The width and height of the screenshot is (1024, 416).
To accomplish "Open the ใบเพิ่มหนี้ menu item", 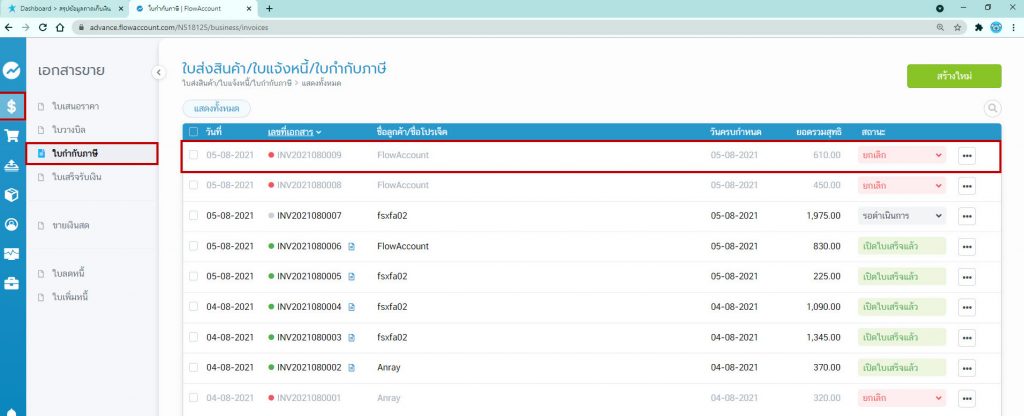I will click(x=70, y=297).
